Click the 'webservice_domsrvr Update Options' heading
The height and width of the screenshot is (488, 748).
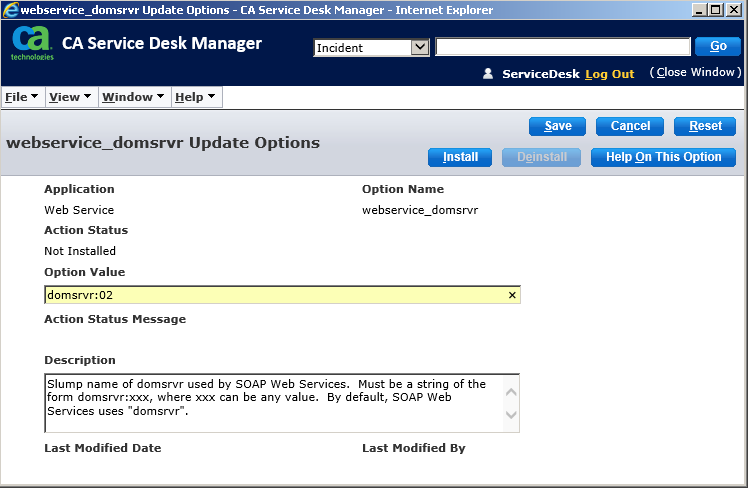click(163, 143)
